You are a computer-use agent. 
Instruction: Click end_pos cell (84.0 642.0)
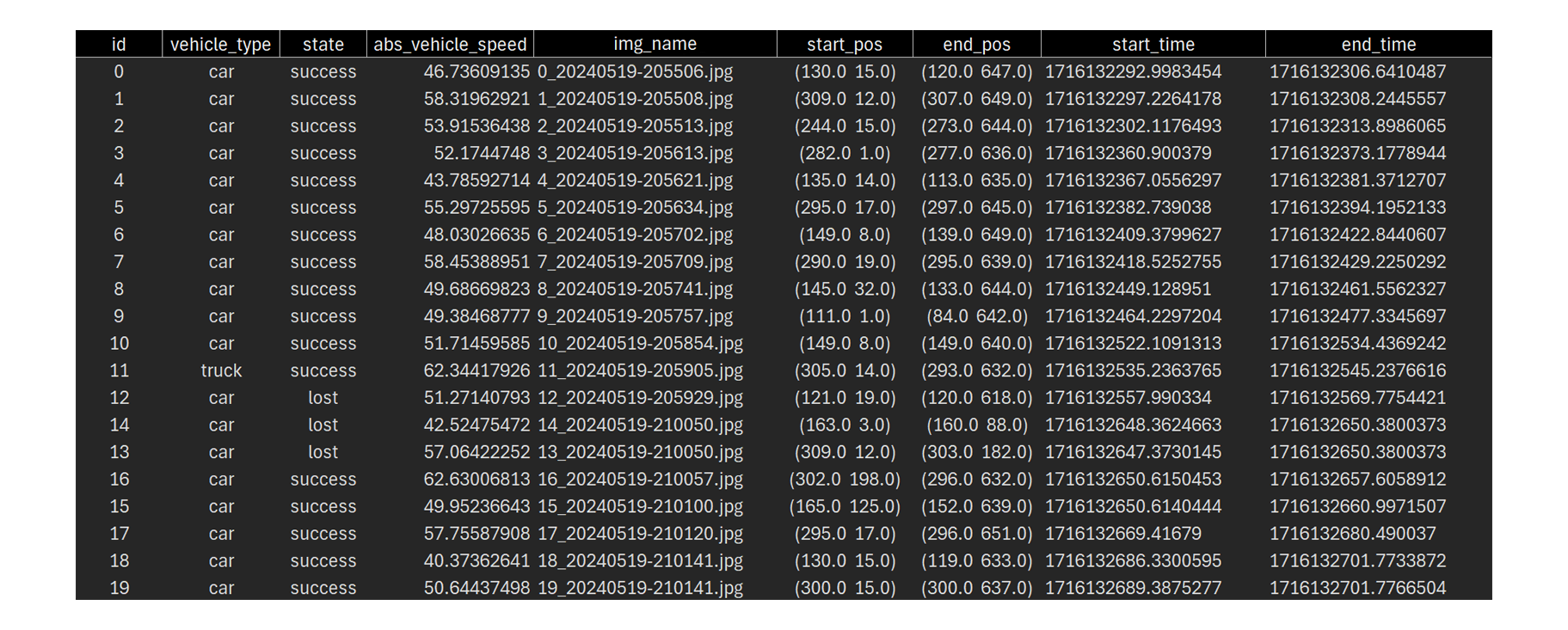(977, 316)
